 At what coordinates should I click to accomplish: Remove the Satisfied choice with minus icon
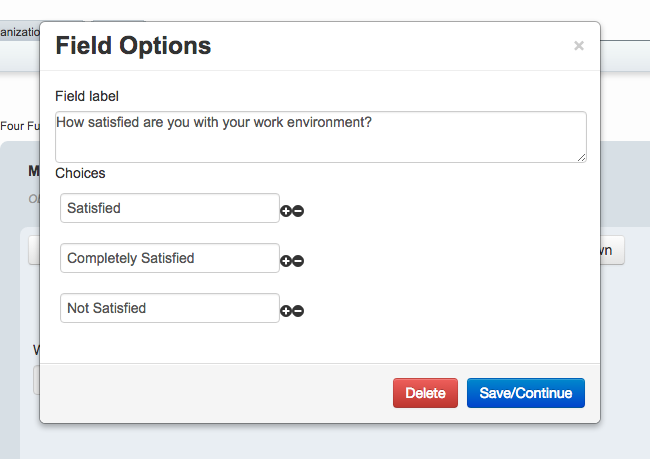tap(298, 211)
